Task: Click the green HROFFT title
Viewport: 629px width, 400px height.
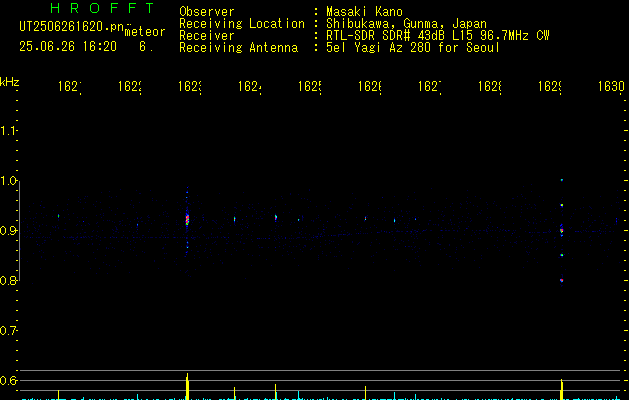Action: [x=102, y=8]
